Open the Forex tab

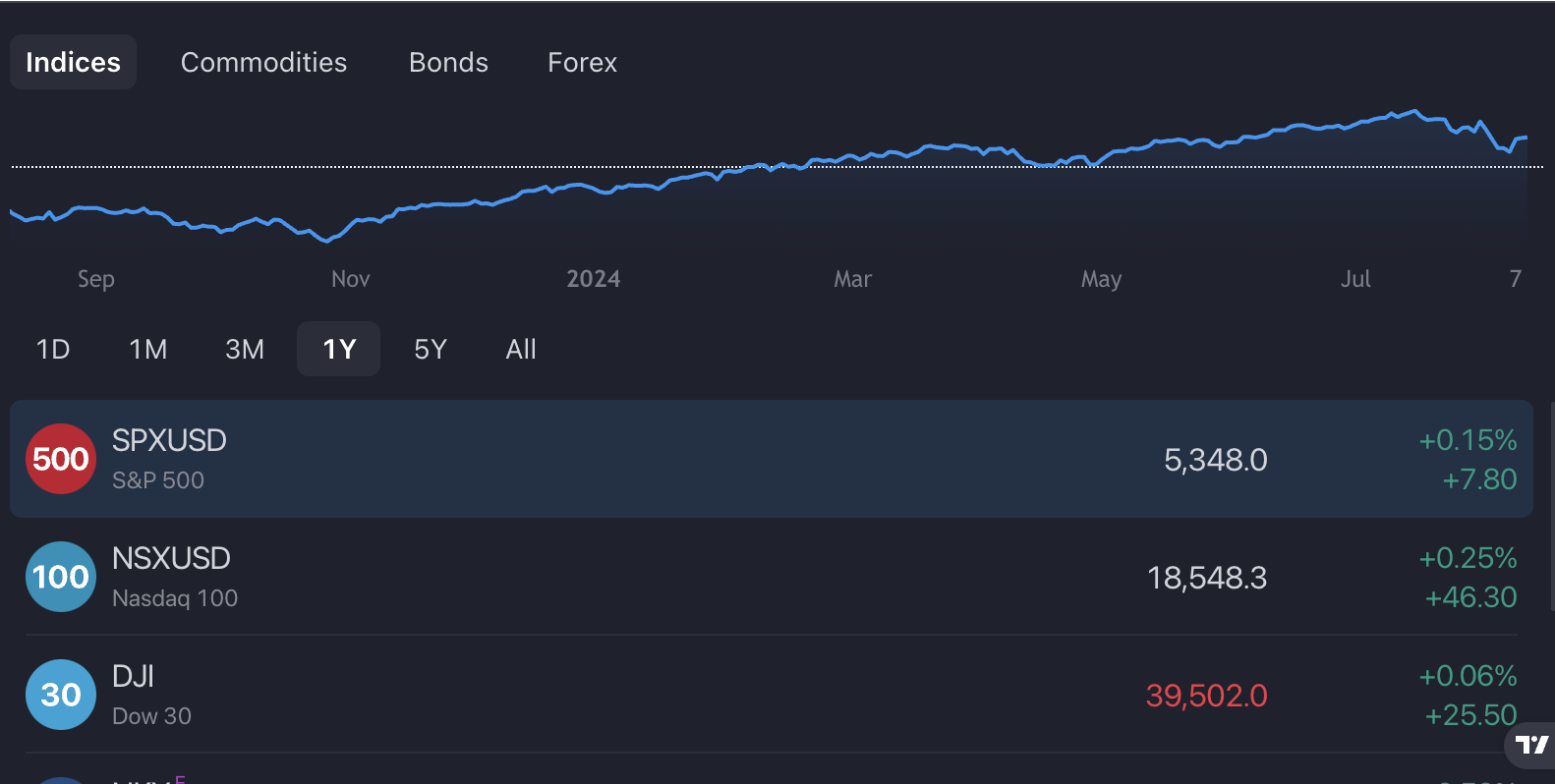(x=582, y=62)
